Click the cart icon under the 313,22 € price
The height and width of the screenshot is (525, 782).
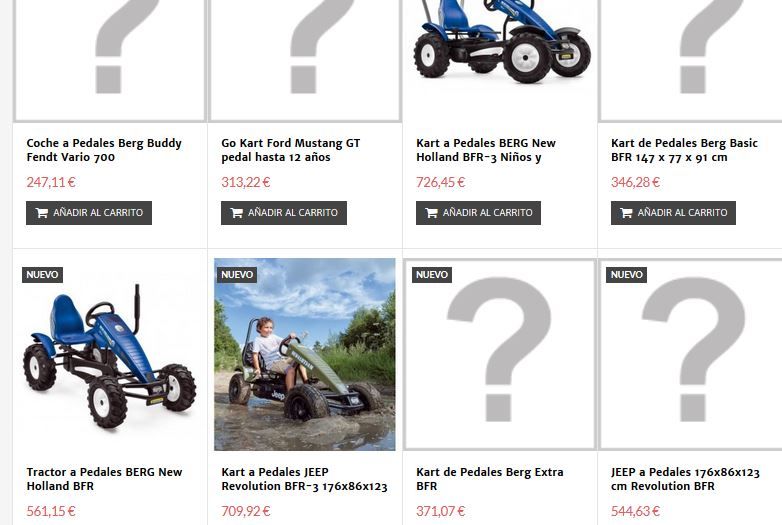pyautogui.click(x=236, y=213)
